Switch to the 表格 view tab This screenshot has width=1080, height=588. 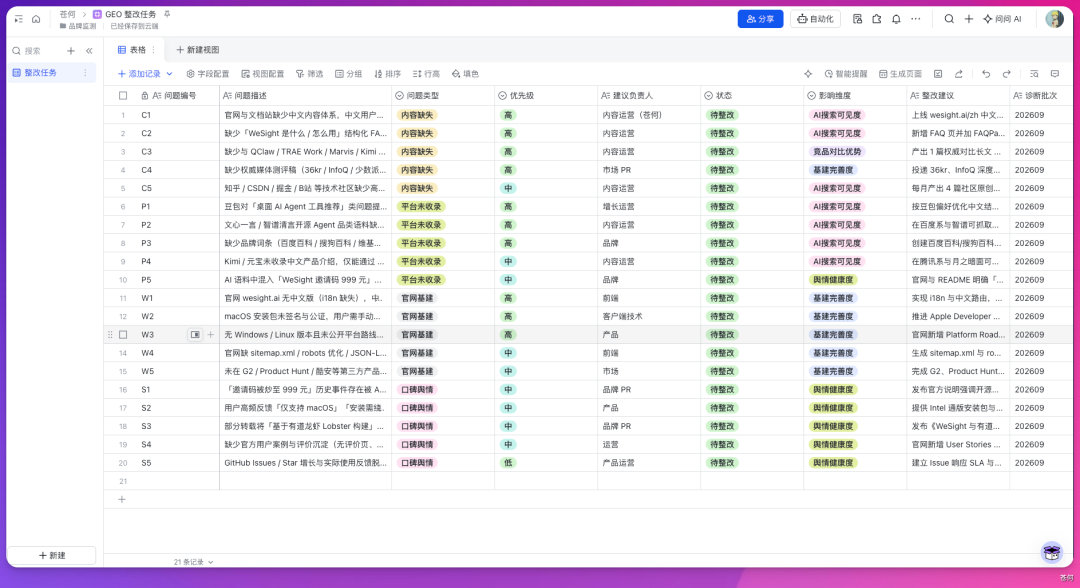tap(132, 50)
